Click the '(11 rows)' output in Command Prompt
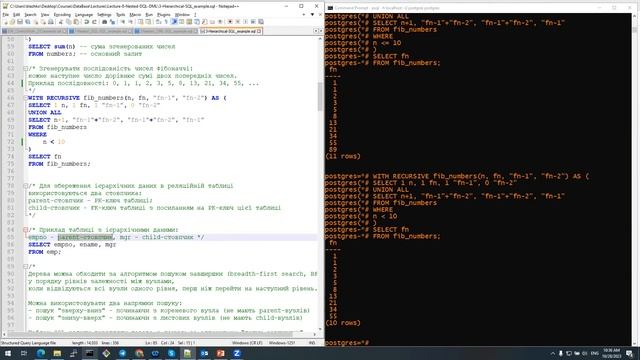Screen dimensions: 640x360 343,156
